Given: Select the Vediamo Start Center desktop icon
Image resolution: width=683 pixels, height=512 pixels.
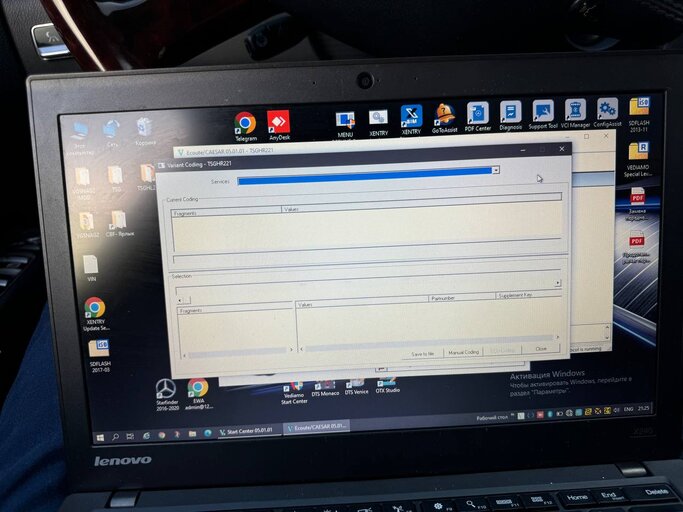Looking at the screenshot, I should point(294,392).
